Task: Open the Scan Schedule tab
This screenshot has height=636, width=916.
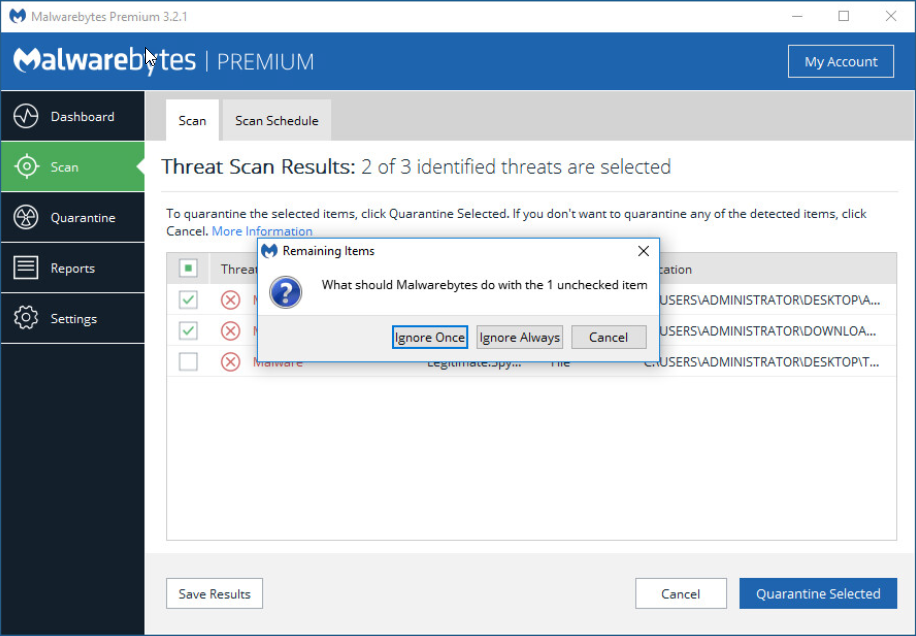Action: (277, 120)
